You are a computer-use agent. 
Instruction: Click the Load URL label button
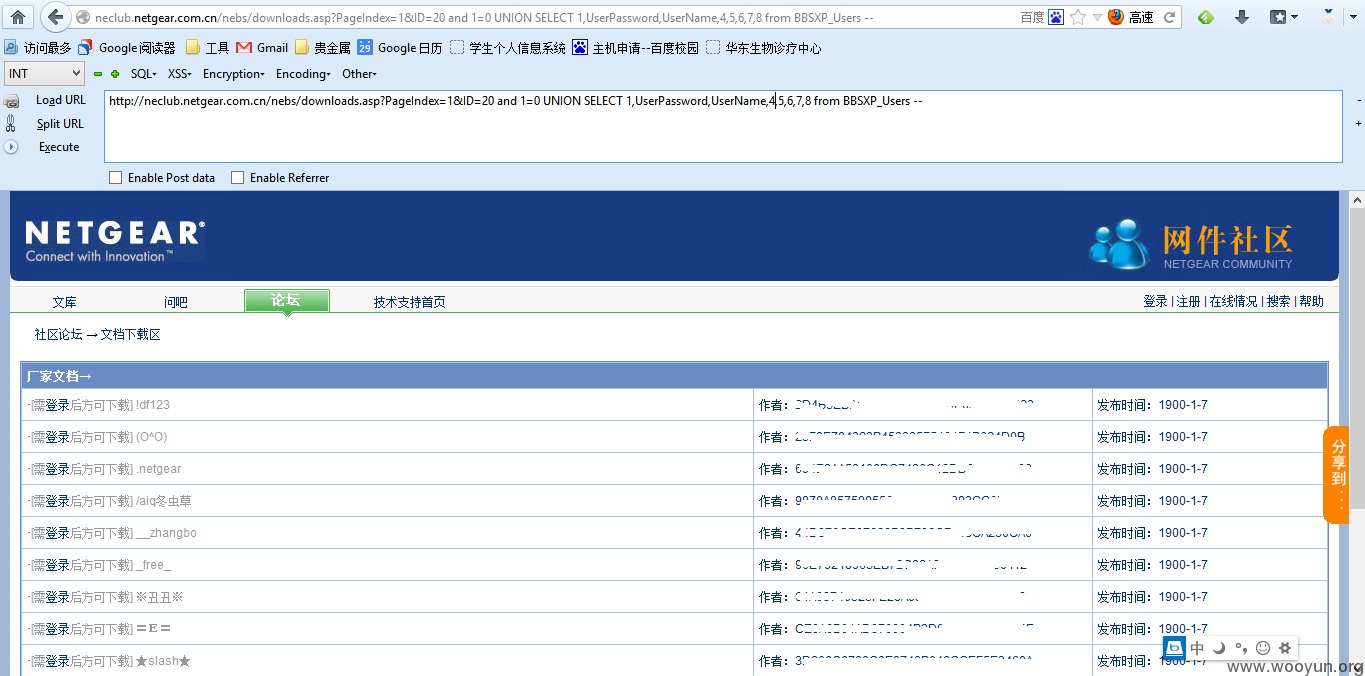tap(61, 100)
